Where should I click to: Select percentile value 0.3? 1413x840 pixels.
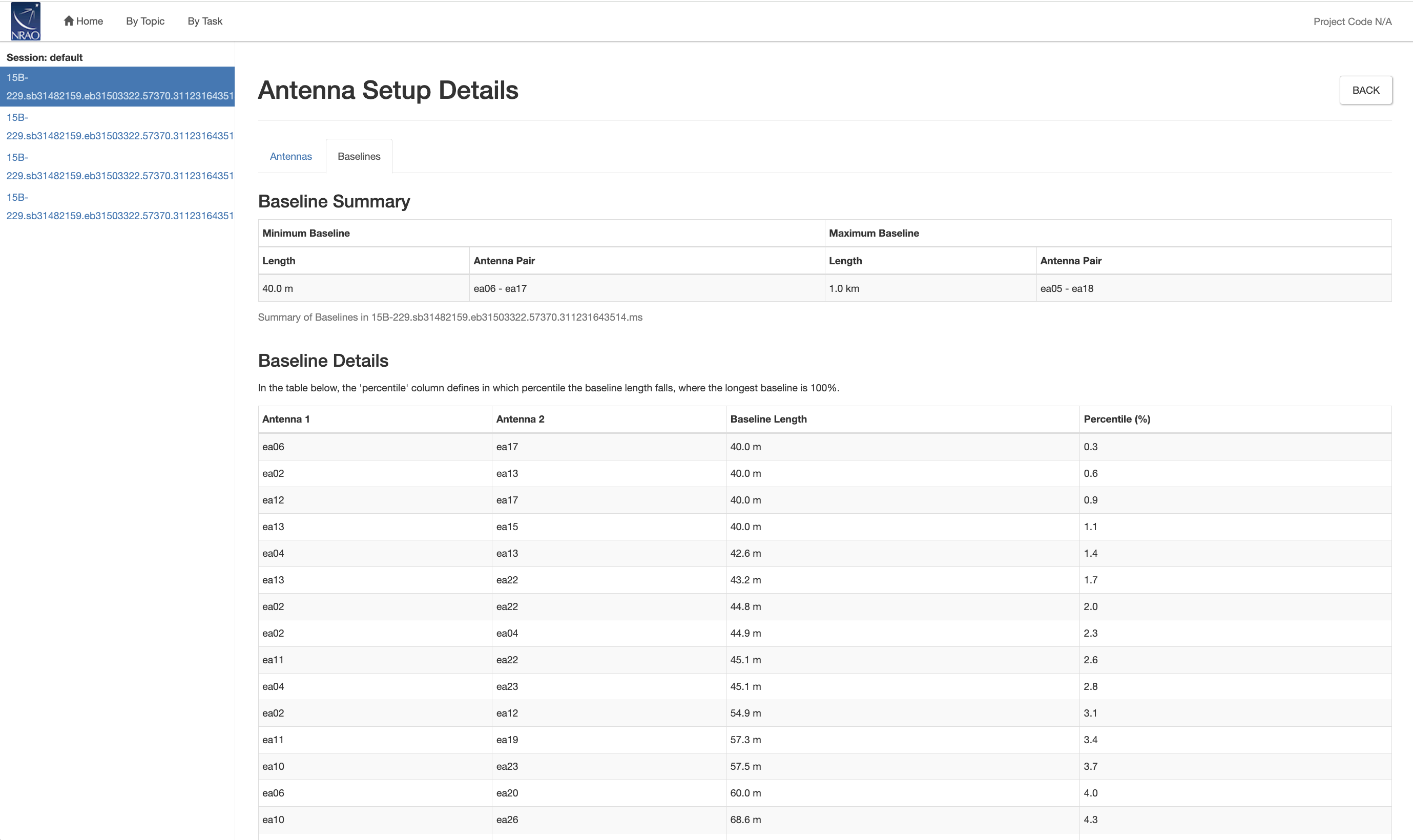click(1235, 447)
